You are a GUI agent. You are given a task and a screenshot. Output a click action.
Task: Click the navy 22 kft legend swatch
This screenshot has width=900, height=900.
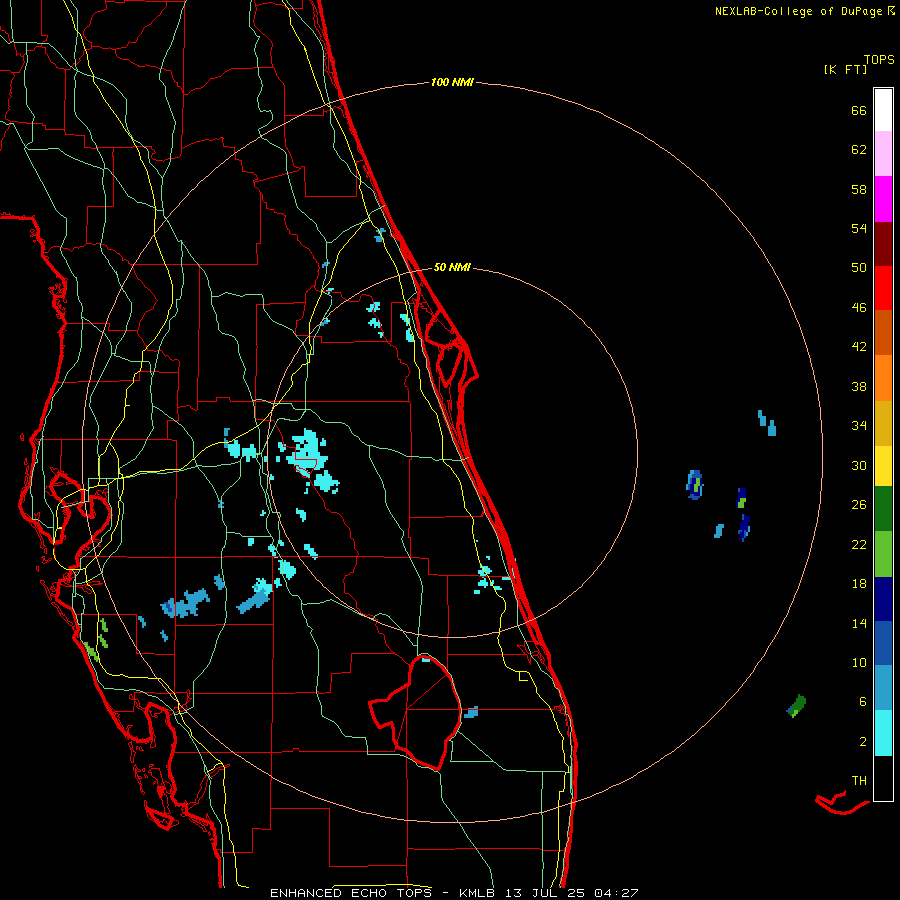pos(883,599)
